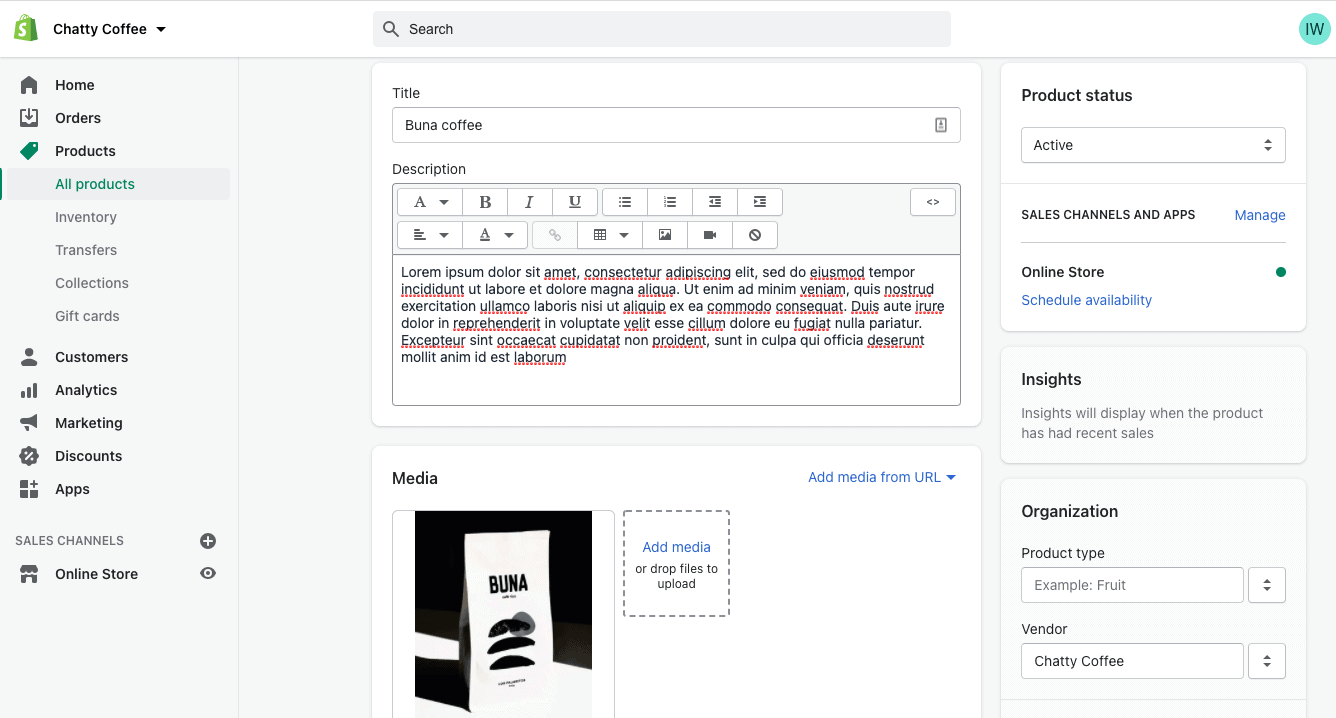Open Transfers in the sidebar
Image resolution: width=1336 pixels, height=718 pixels.
coord(86,250)
